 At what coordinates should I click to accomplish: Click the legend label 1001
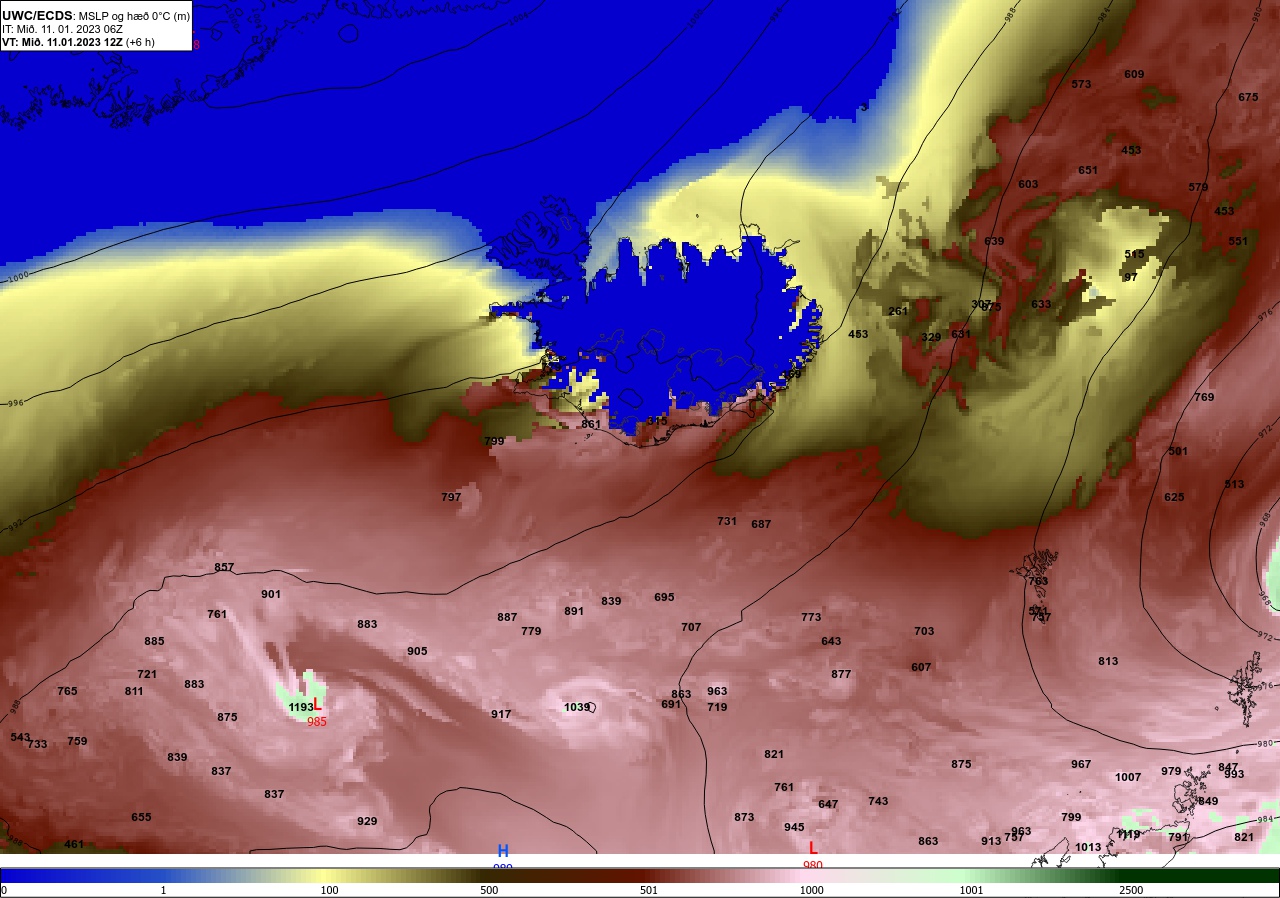[x=971, y=890]
